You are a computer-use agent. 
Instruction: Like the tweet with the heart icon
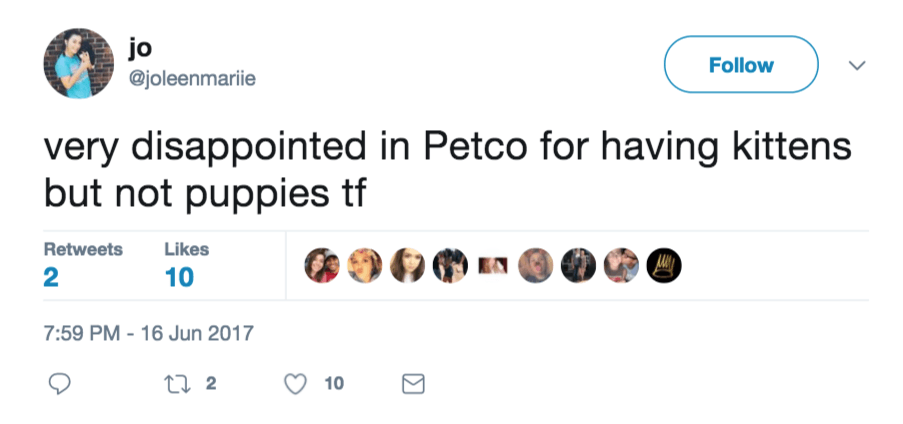coord(295,383)
